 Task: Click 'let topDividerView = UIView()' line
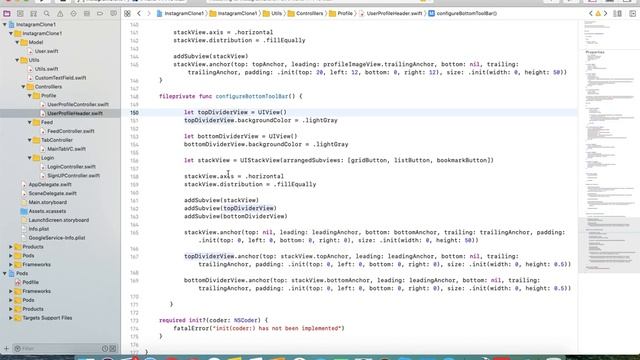tap(236, 112)
